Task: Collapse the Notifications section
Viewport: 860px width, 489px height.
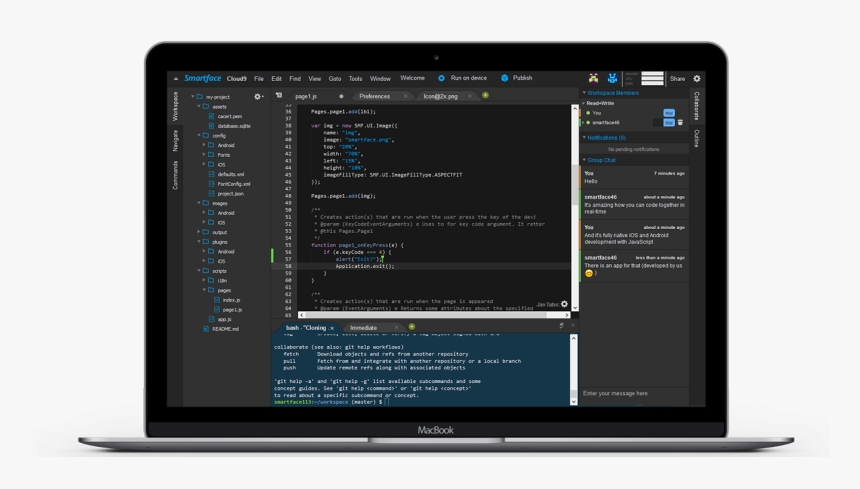Action: (584, 138)
